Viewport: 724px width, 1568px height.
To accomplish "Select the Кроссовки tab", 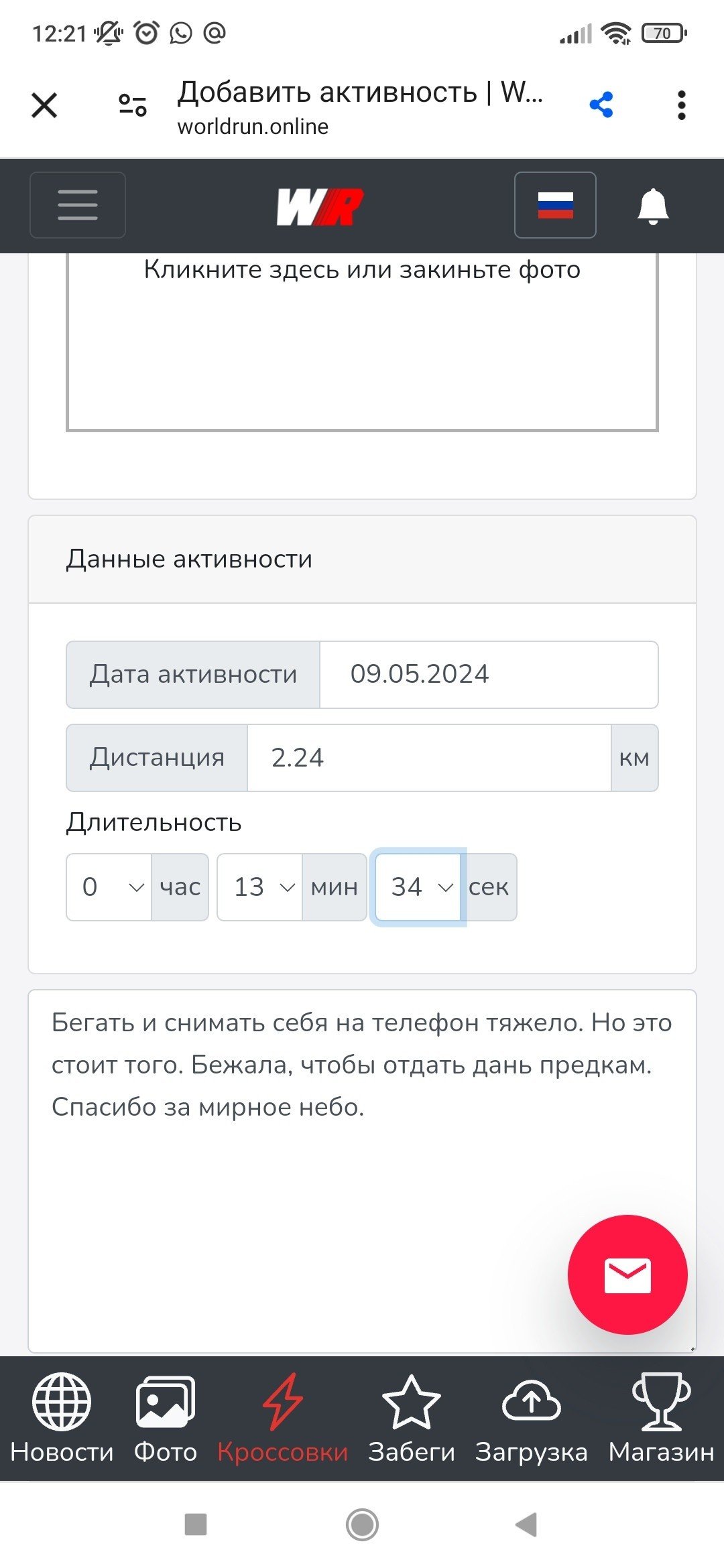I will (282, 1419).
